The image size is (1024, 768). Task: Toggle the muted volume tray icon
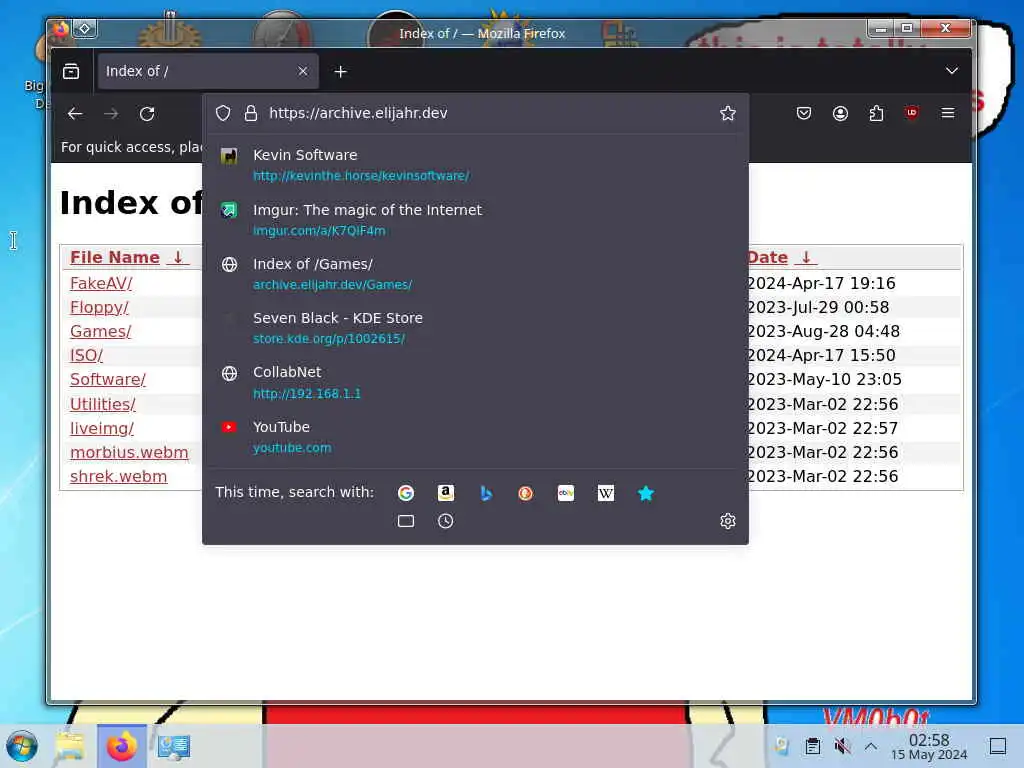coord(842,746)
